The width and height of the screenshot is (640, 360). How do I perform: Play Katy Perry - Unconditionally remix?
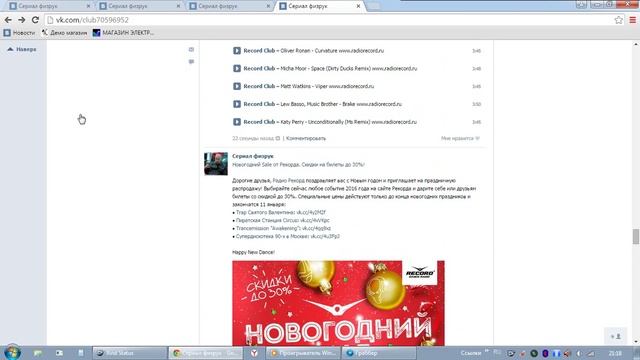(x=237, y=122)
